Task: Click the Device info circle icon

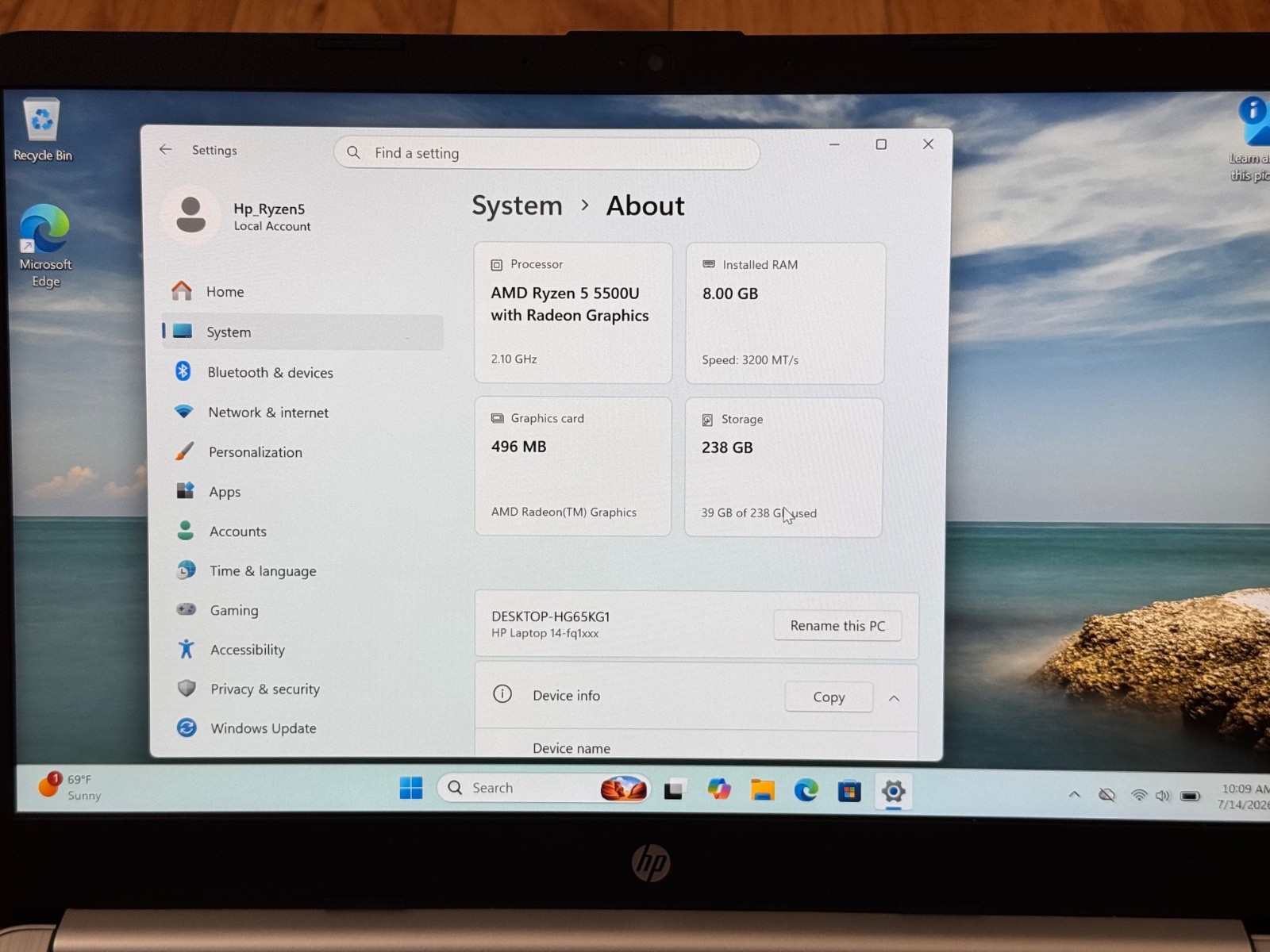Action: pyautogui.click(x=502, y=694)
